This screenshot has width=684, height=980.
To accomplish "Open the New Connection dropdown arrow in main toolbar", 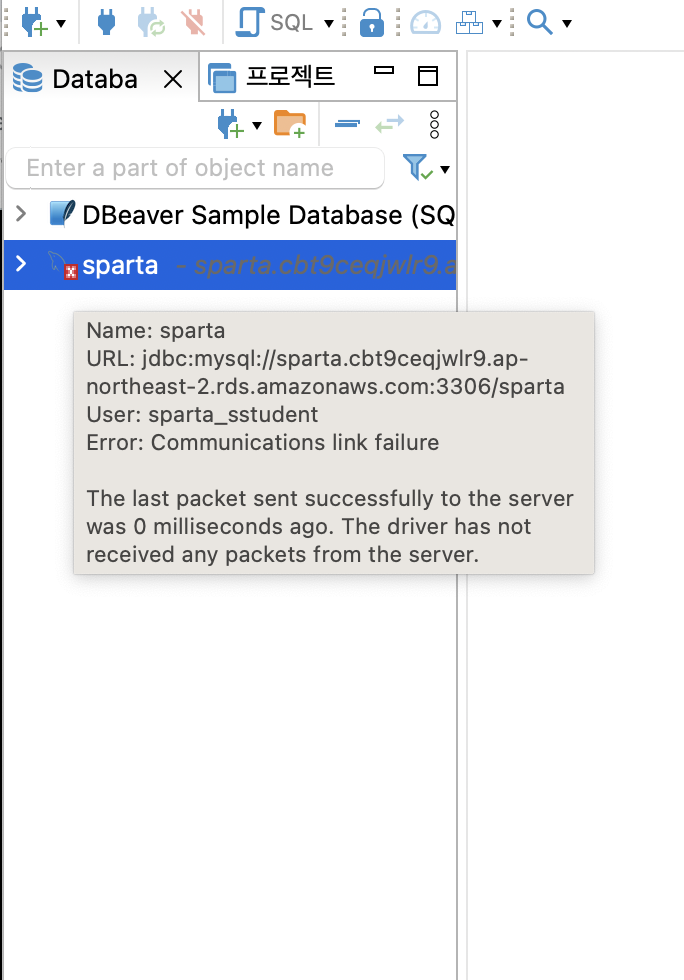I will [x=61, y=24].
